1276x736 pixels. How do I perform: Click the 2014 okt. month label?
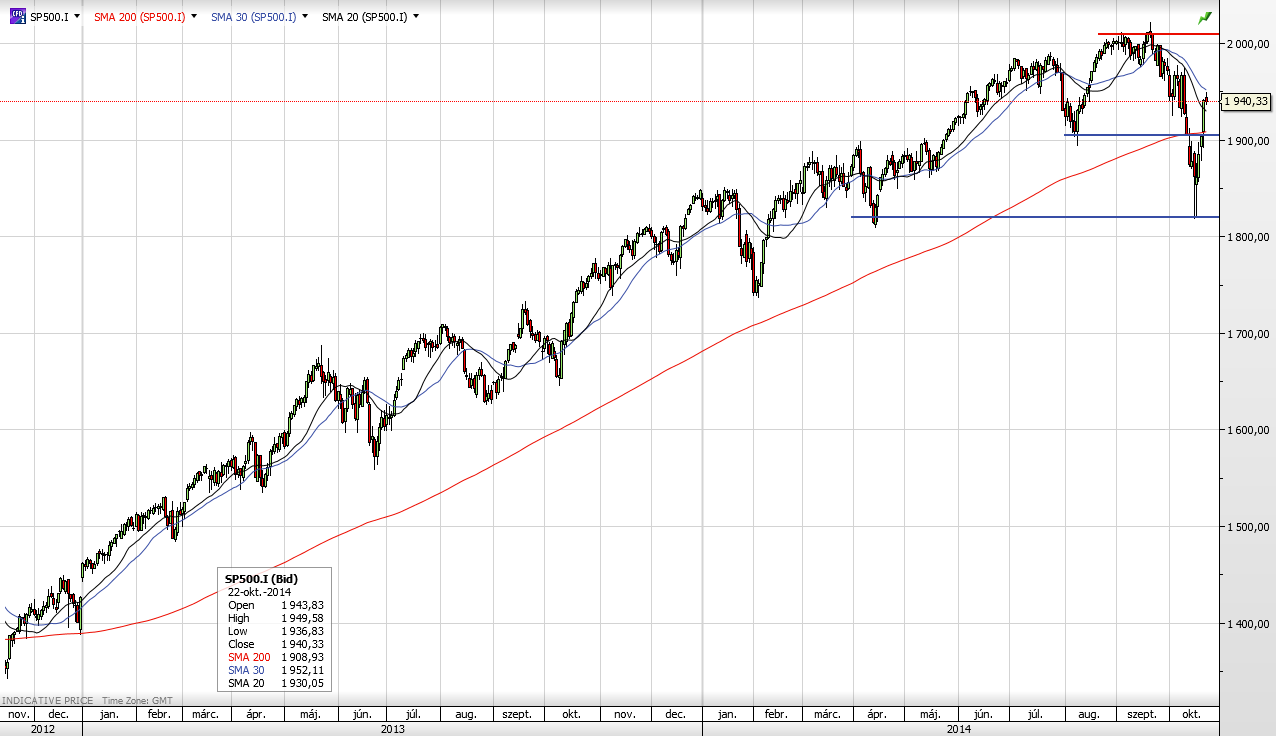tap(1191, 715)
